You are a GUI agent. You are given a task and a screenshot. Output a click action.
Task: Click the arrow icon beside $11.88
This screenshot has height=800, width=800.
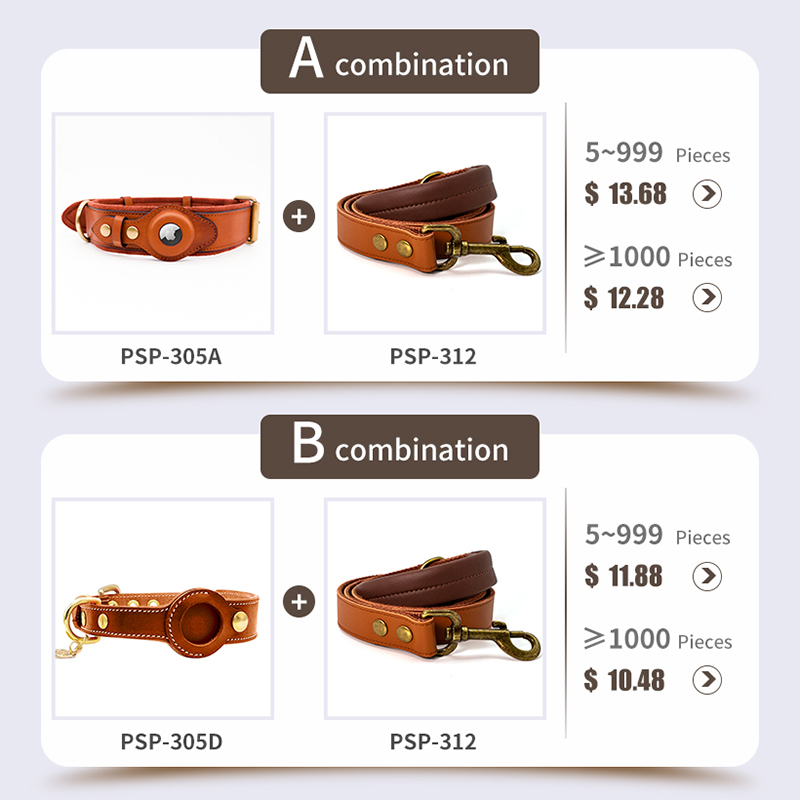707,575
